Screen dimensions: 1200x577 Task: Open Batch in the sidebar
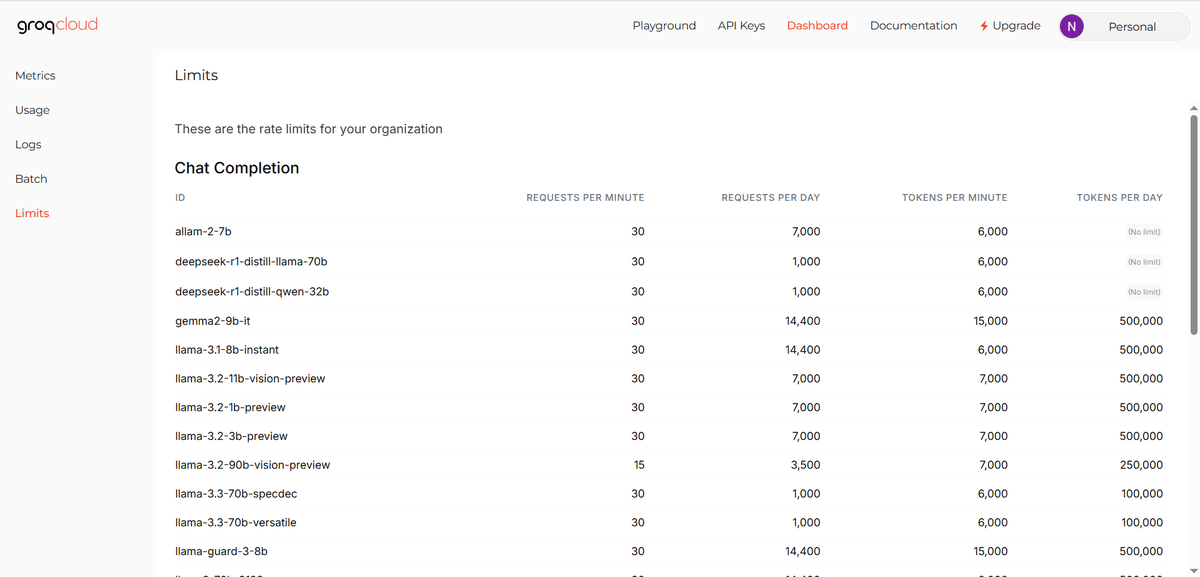pos(31,179)
